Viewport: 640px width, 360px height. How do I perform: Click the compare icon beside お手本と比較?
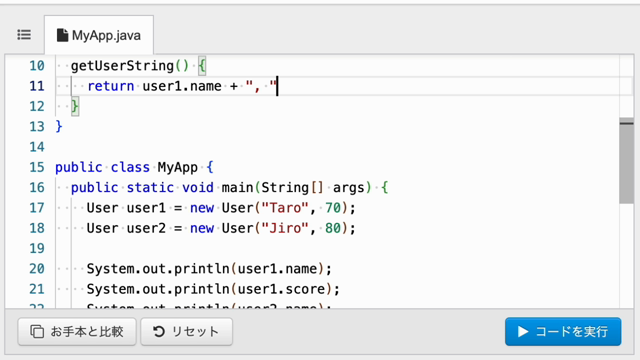[x=37, y=331]
